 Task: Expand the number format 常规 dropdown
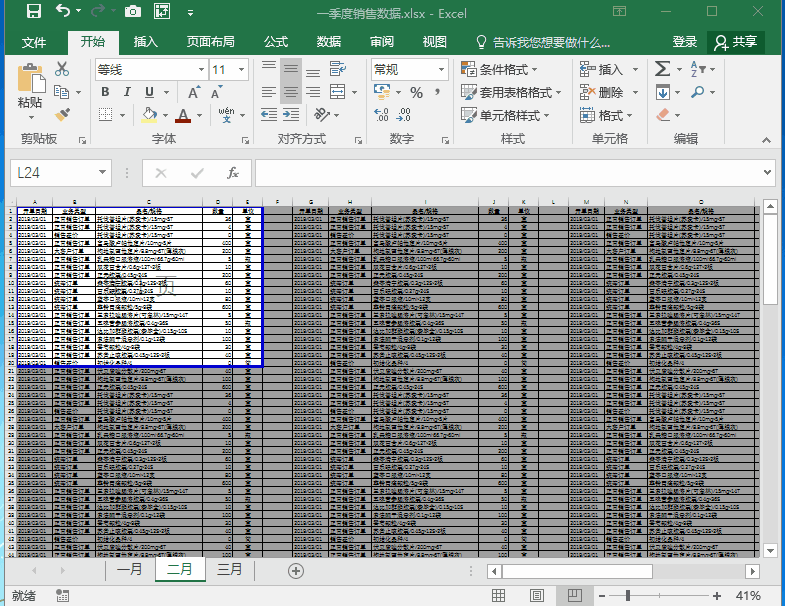click(x=441, y=70)
